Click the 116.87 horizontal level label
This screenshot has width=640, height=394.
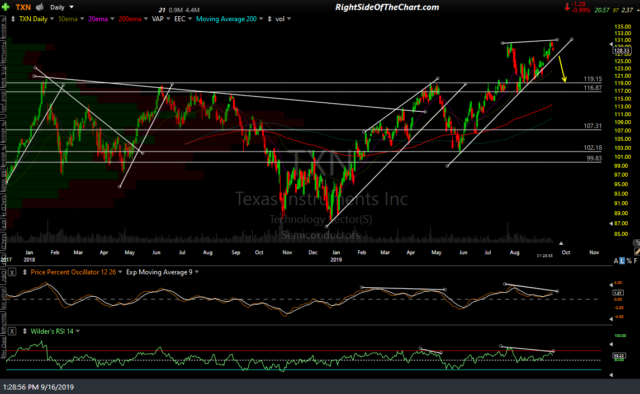[592, 88]
